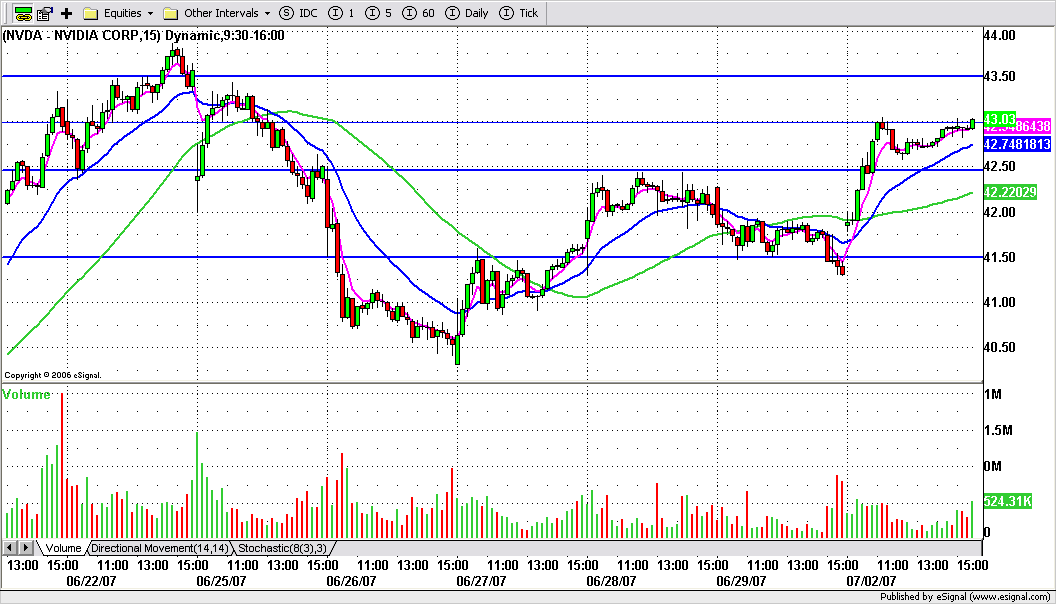
Task: Click the 42.7481813 blue average label
Action: [x=1017, y=144]
